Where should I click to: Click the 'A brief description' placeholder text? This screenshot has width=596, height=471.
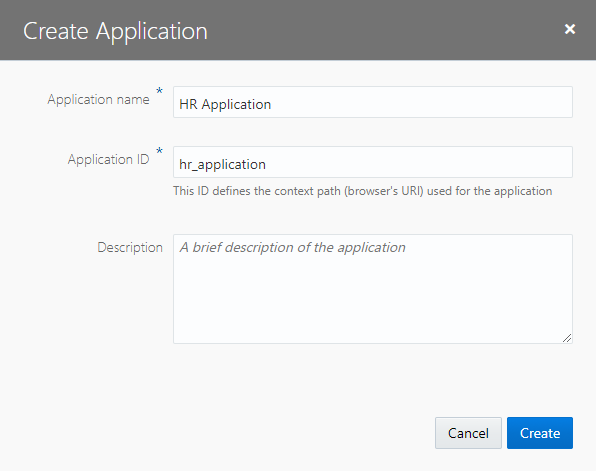click(x=292, y=247)
